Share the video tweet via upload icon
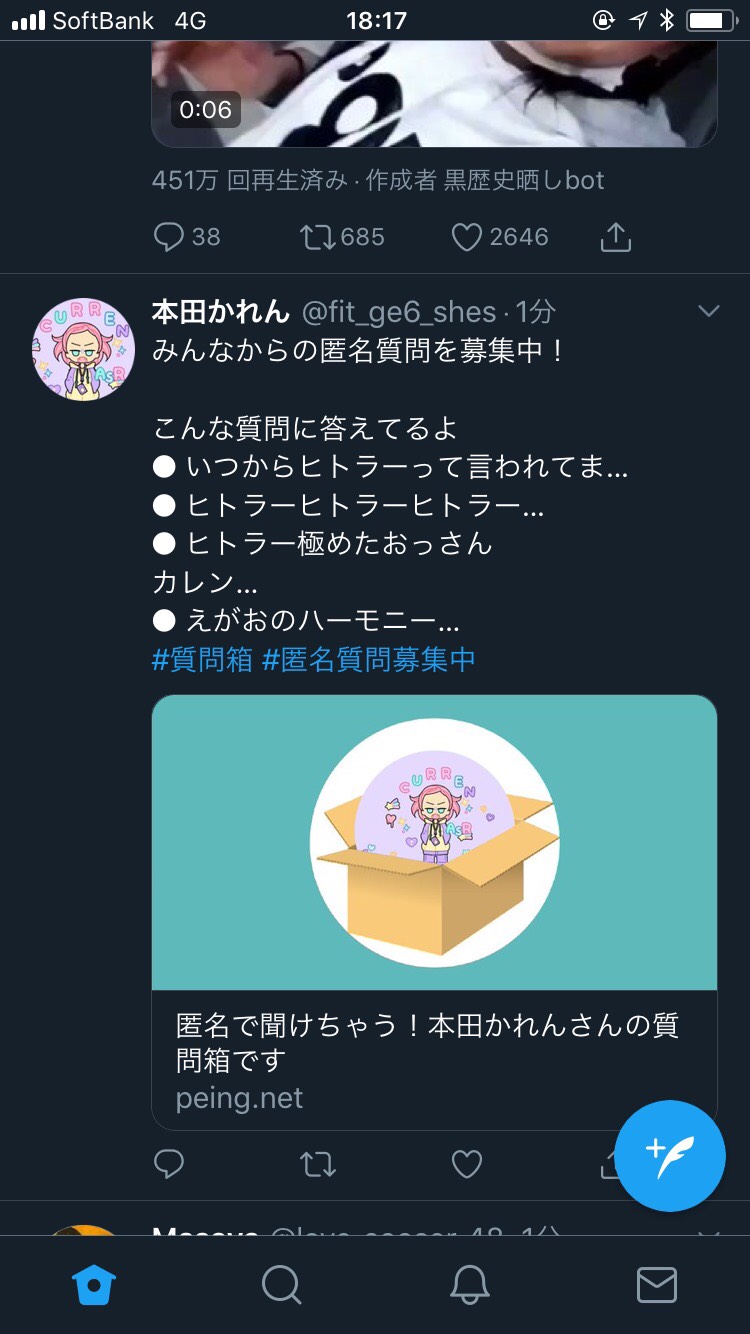 pyautogui.click(x=616, y=237)
